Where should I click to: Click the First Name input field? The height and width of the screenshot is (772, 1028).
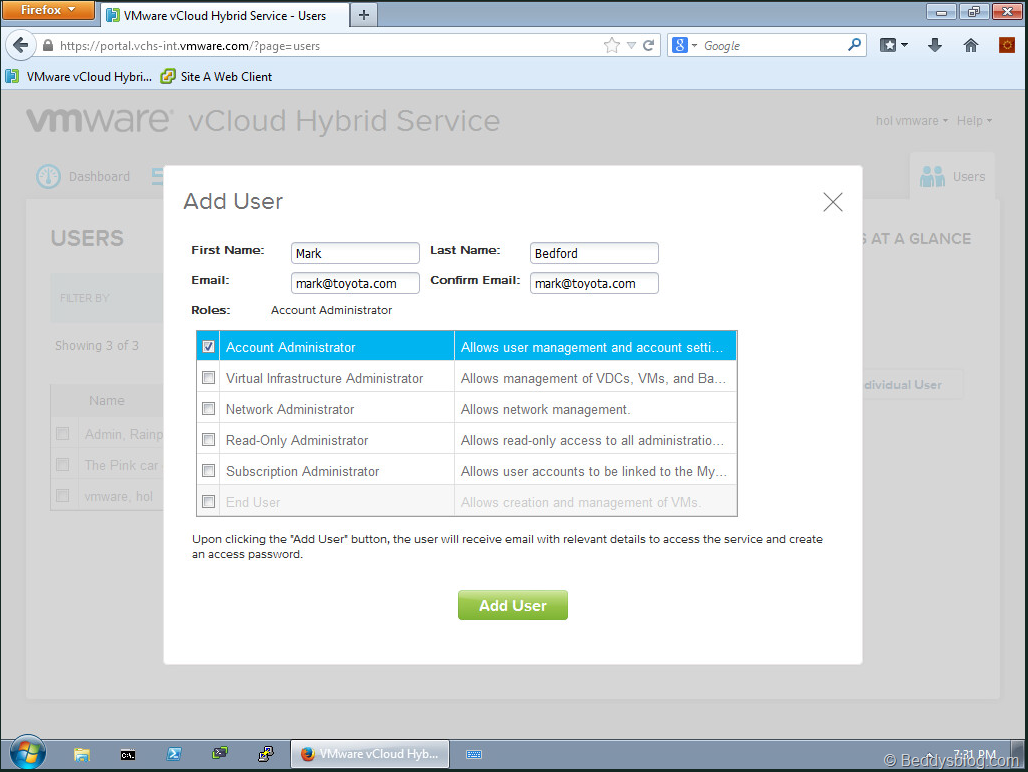(355, 253)
